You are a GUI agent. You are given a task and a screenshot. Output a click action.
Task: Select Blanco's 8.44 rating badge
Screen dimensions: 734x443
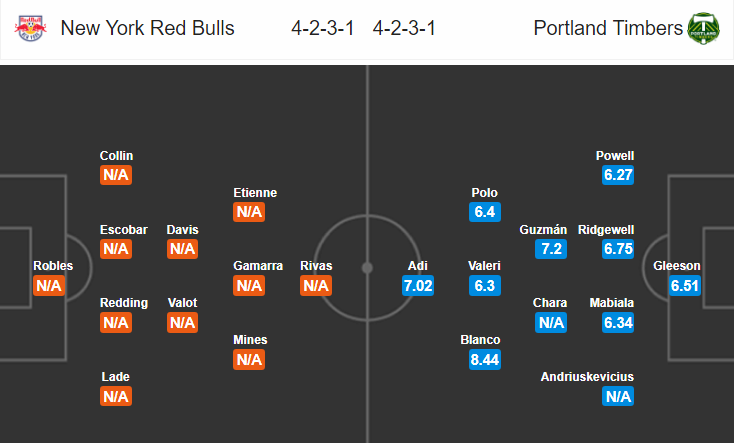(x=485, y=360)
